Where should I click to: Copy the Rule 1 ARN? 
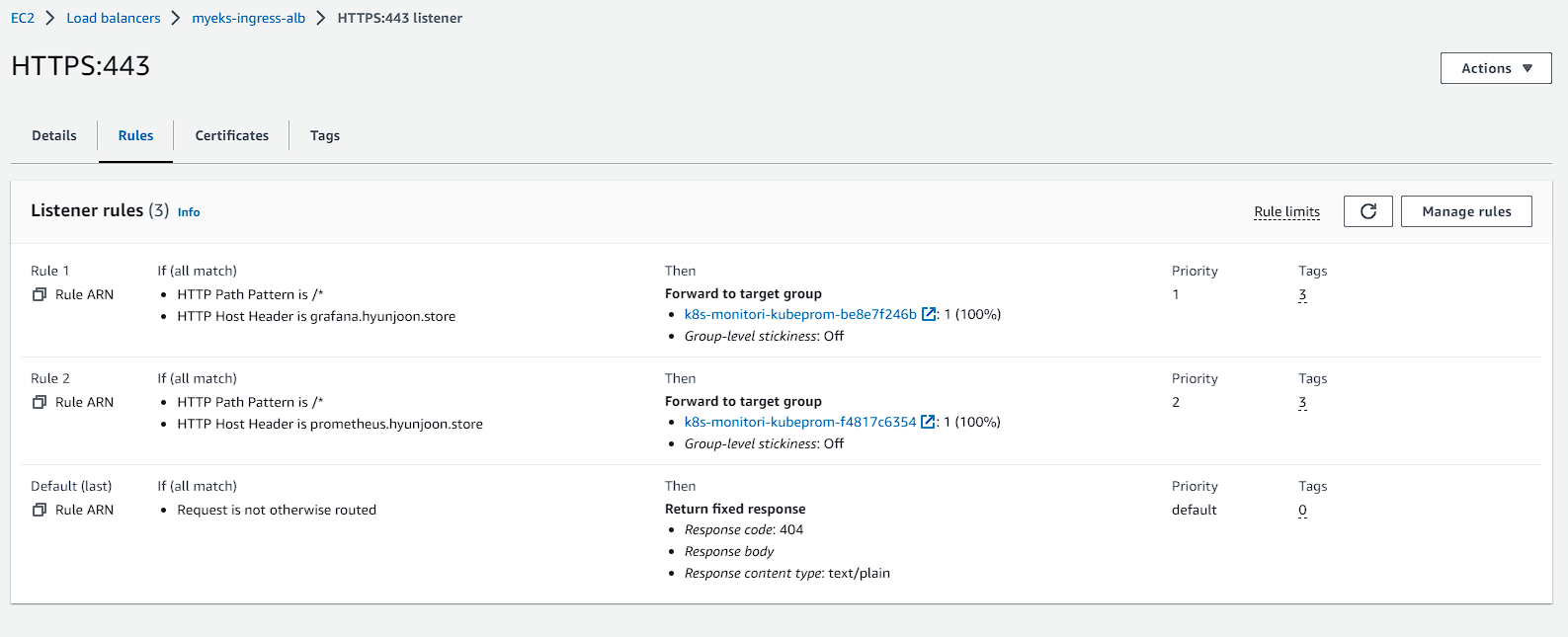coord(40,295)
